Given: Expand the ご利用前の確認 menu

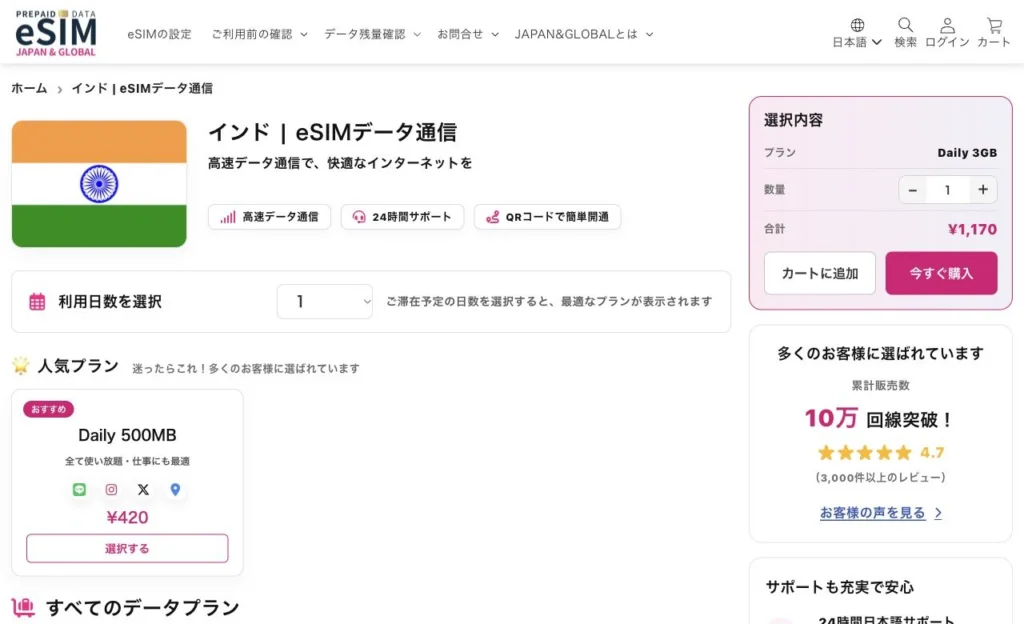Looking at the screenshot, I should pyautogui.click(x=259, y=34).
